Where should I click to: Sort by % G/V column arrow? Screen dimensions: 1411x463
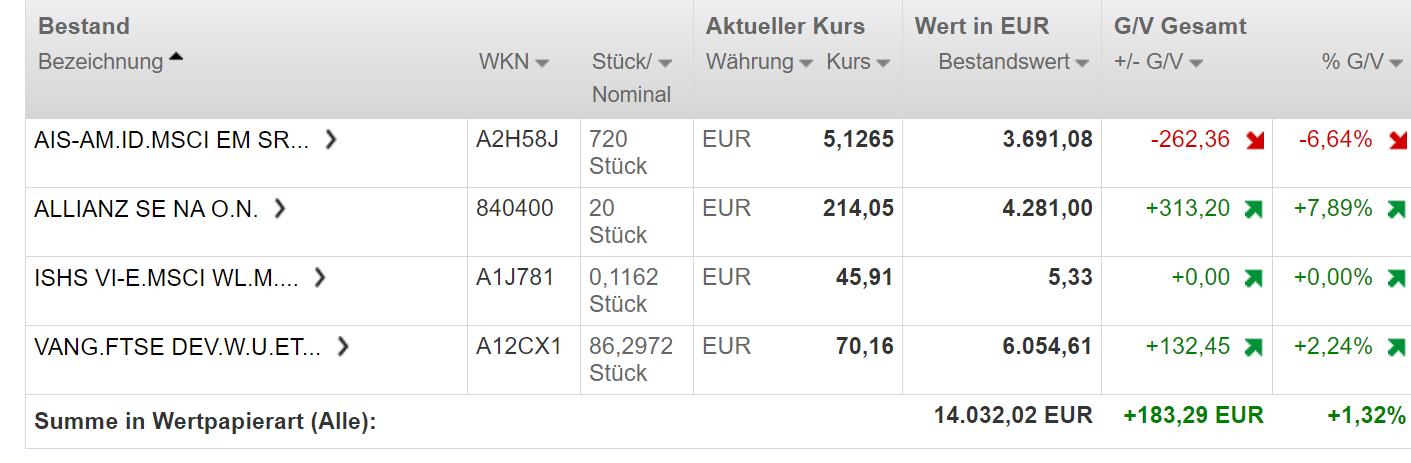(1396, 63)
